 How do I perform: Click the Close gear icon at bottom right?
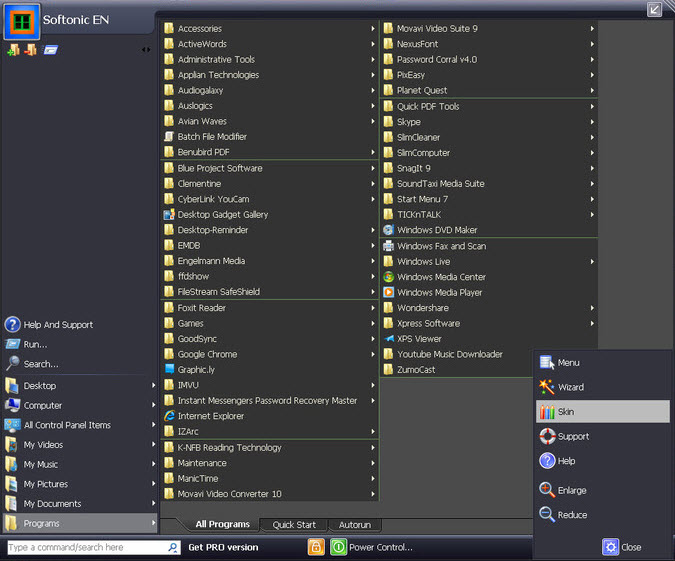pos(610,547)
